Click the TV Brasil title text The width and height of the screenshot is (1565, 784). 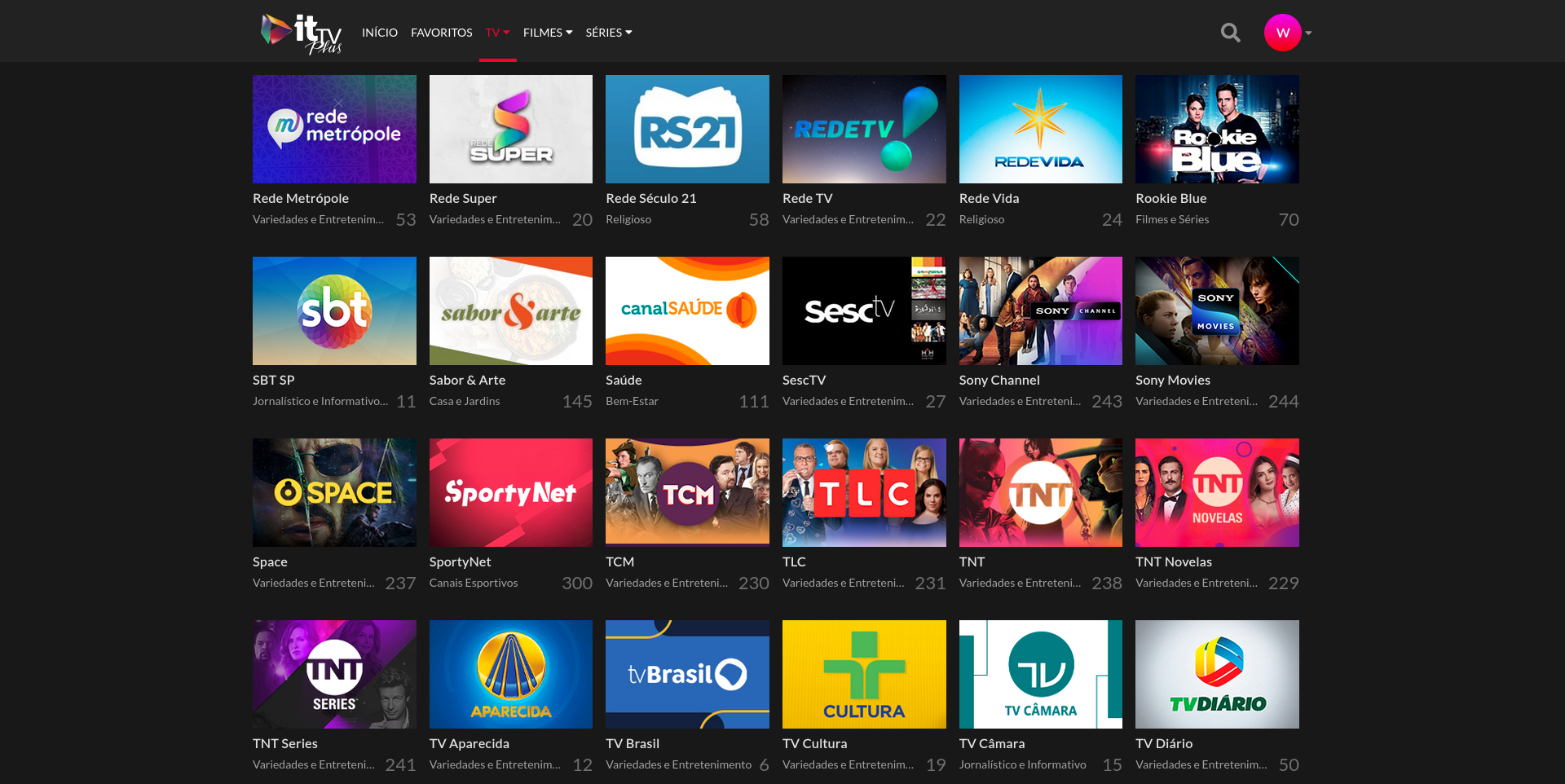[x=633, y=743]
